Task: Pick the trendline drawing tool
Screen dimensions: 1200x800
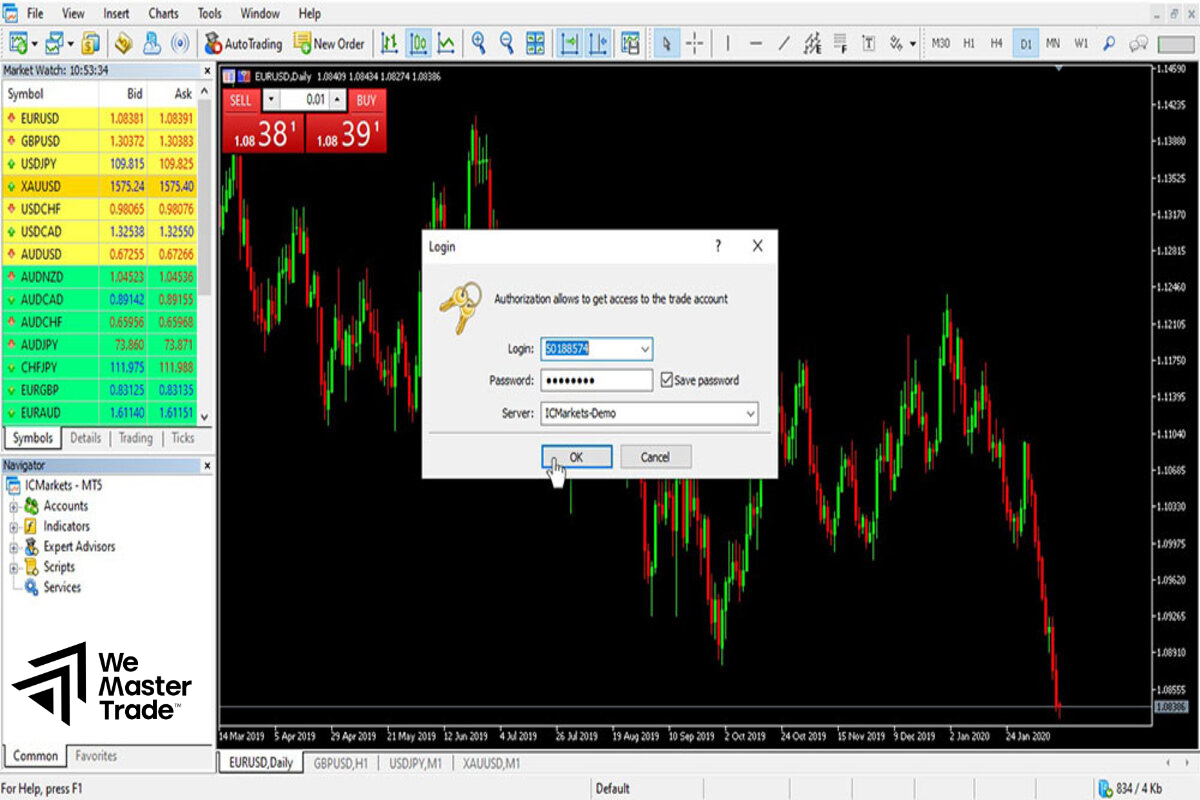Action: [784, 44]
